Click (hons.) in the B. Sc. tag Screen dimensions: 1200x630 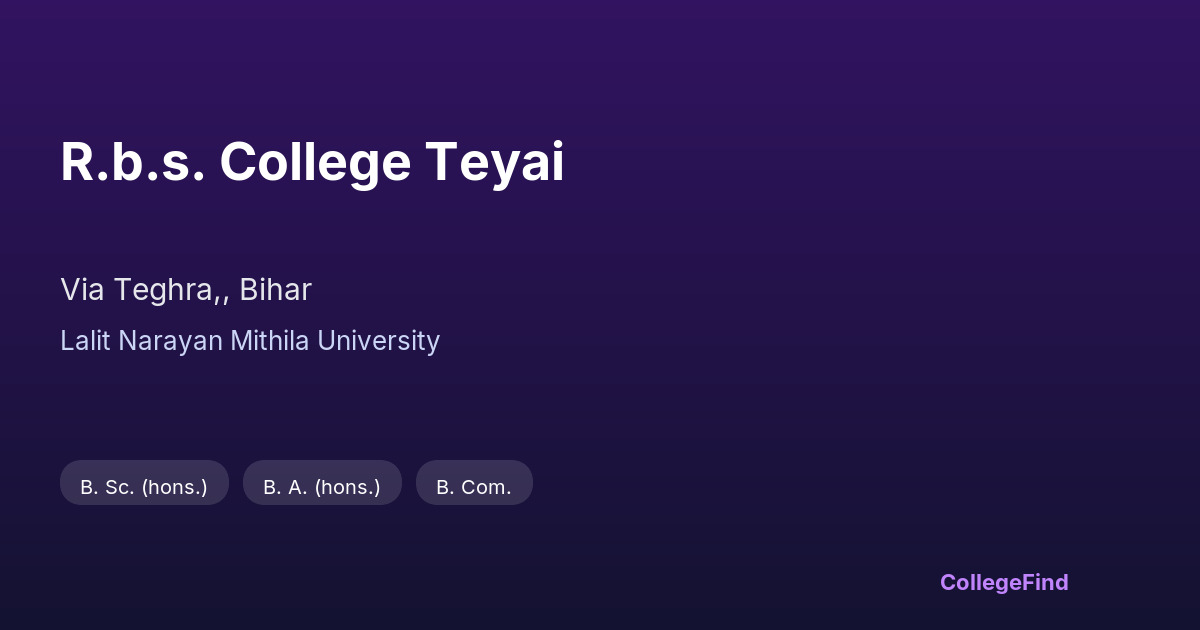point(175,487)
